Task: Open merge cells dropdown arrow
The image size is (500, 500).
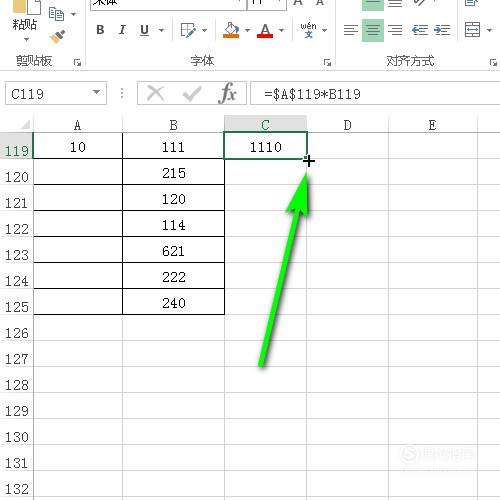Action: pyautogui.click(x=489, y=30)
